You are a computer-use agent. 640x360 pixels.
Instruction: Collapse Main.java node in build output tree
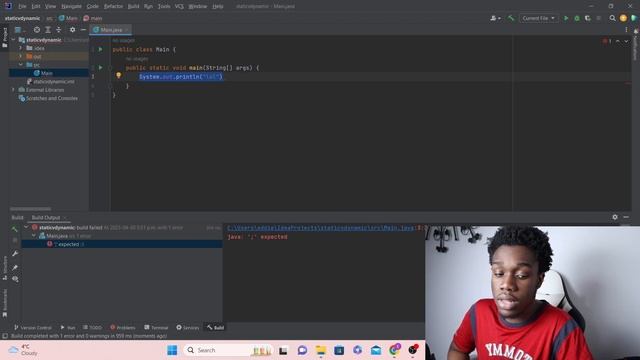pos(34,236)
